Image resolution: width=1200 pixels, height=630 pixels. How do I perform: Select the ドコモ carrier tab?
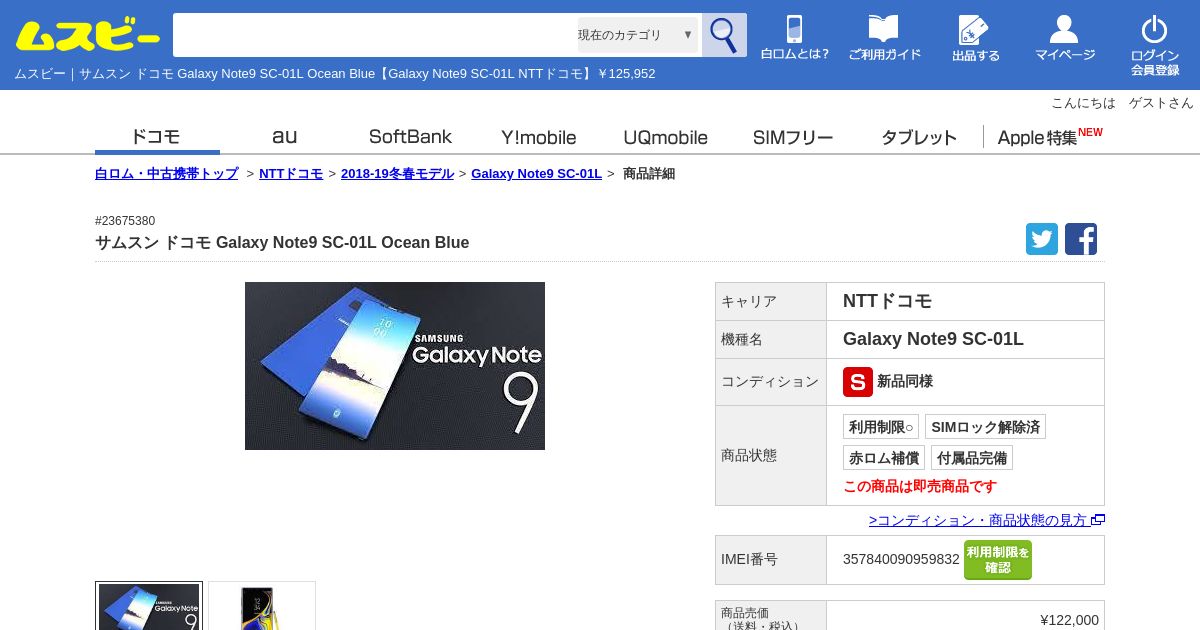tap(156, 137)
